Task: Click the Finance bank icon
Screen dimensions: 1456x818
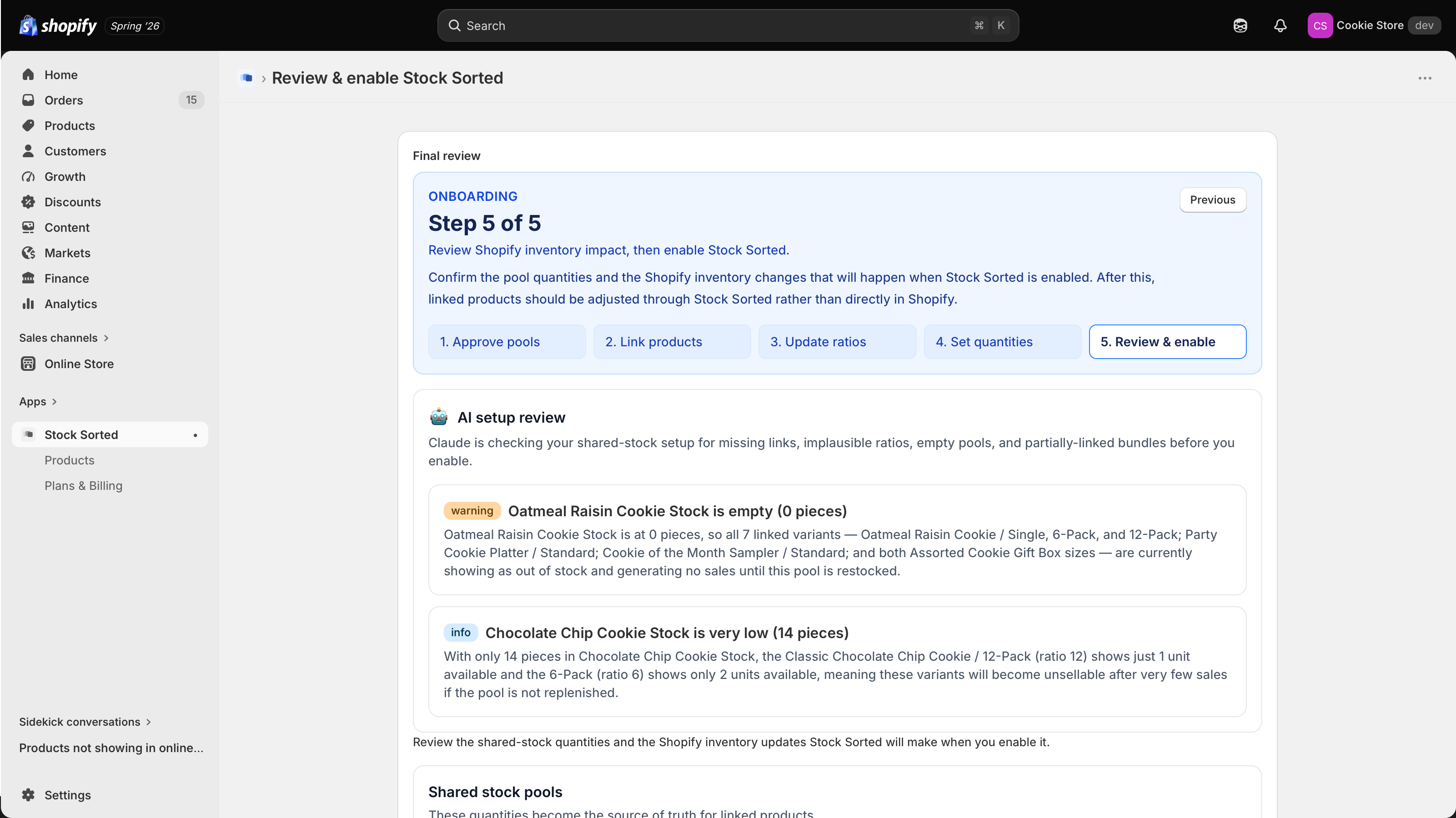Action: 28,278
